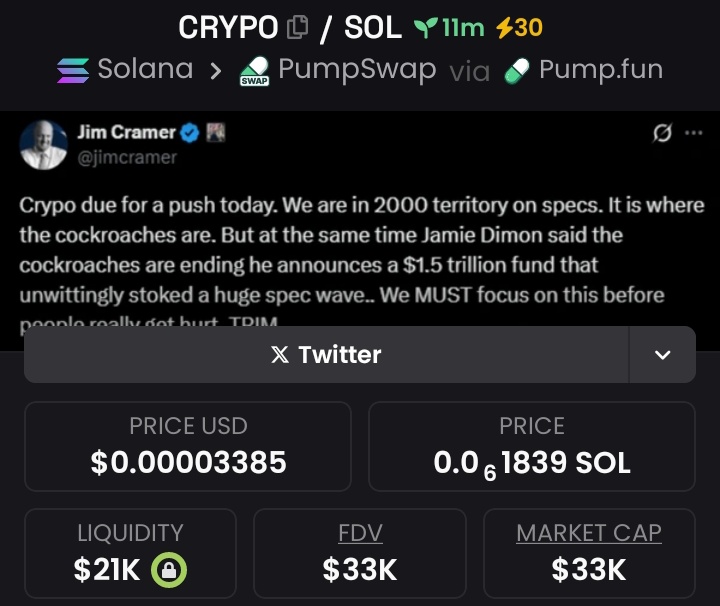Click the green sprout age icon
Image resolution: width=720 pixels, height=606 pixels.
(426, 28)
